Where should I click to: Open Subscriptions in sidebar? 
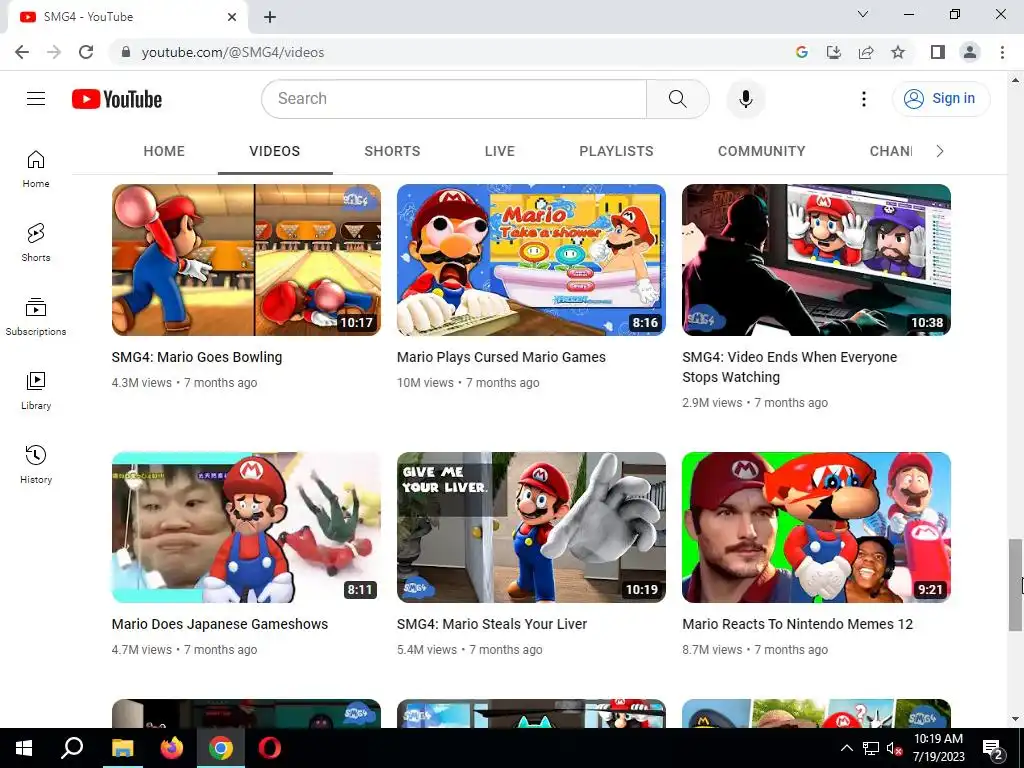(36, 317)
